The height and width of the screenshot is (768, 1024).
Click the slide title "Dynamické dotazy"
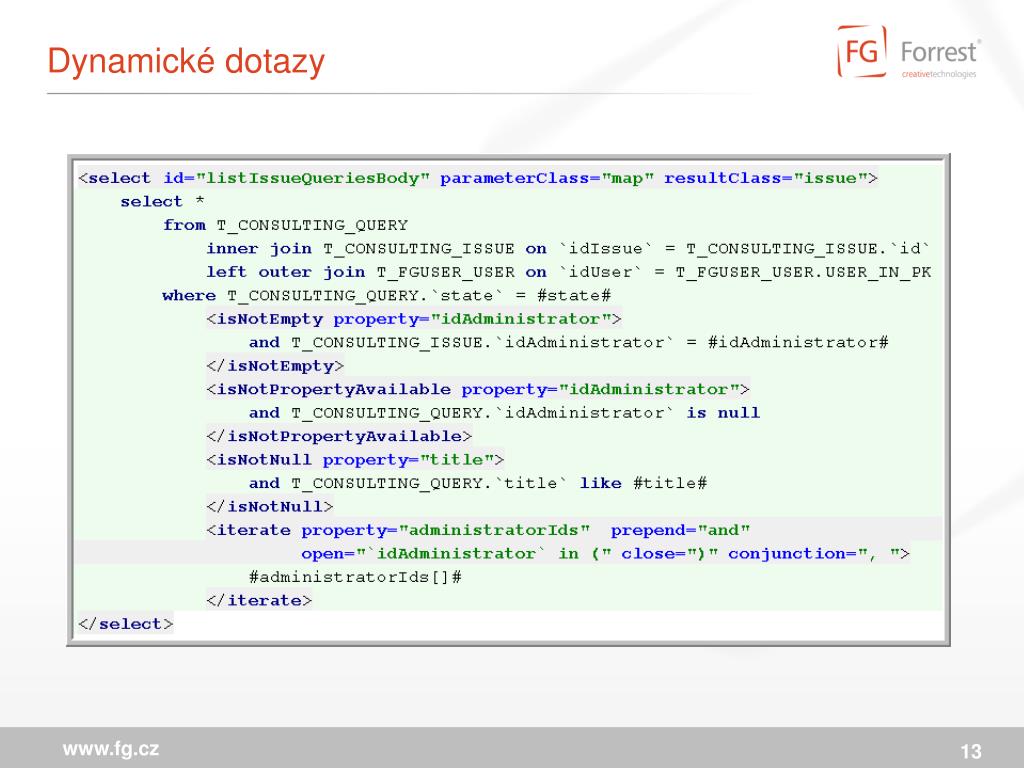[186, 61]
